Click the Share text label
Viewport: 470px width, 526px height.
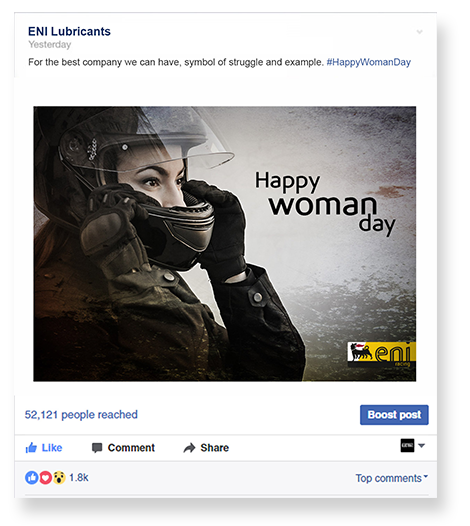click(x=215, y=448)
